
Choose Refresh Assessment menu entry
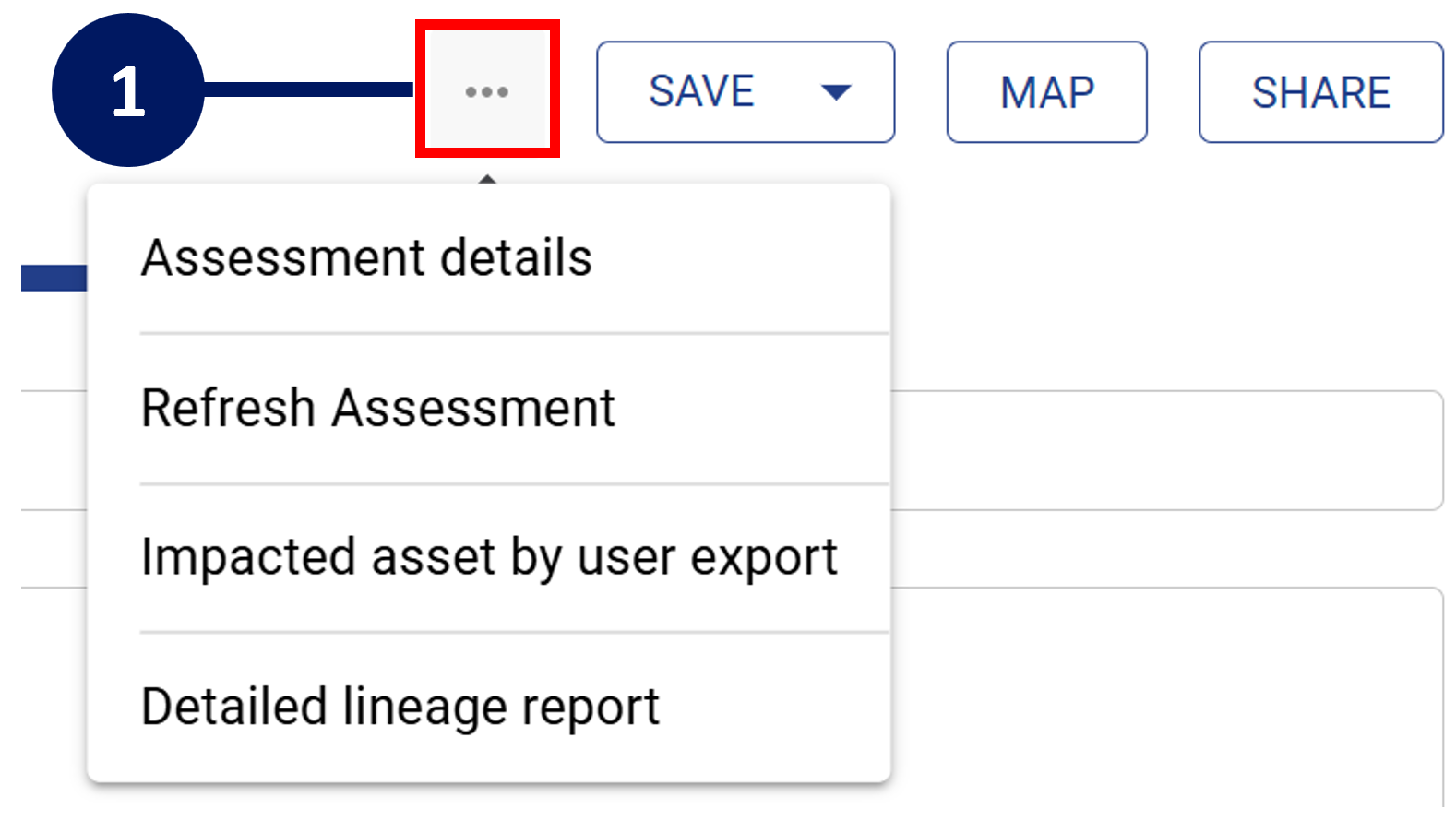point(377,408)
